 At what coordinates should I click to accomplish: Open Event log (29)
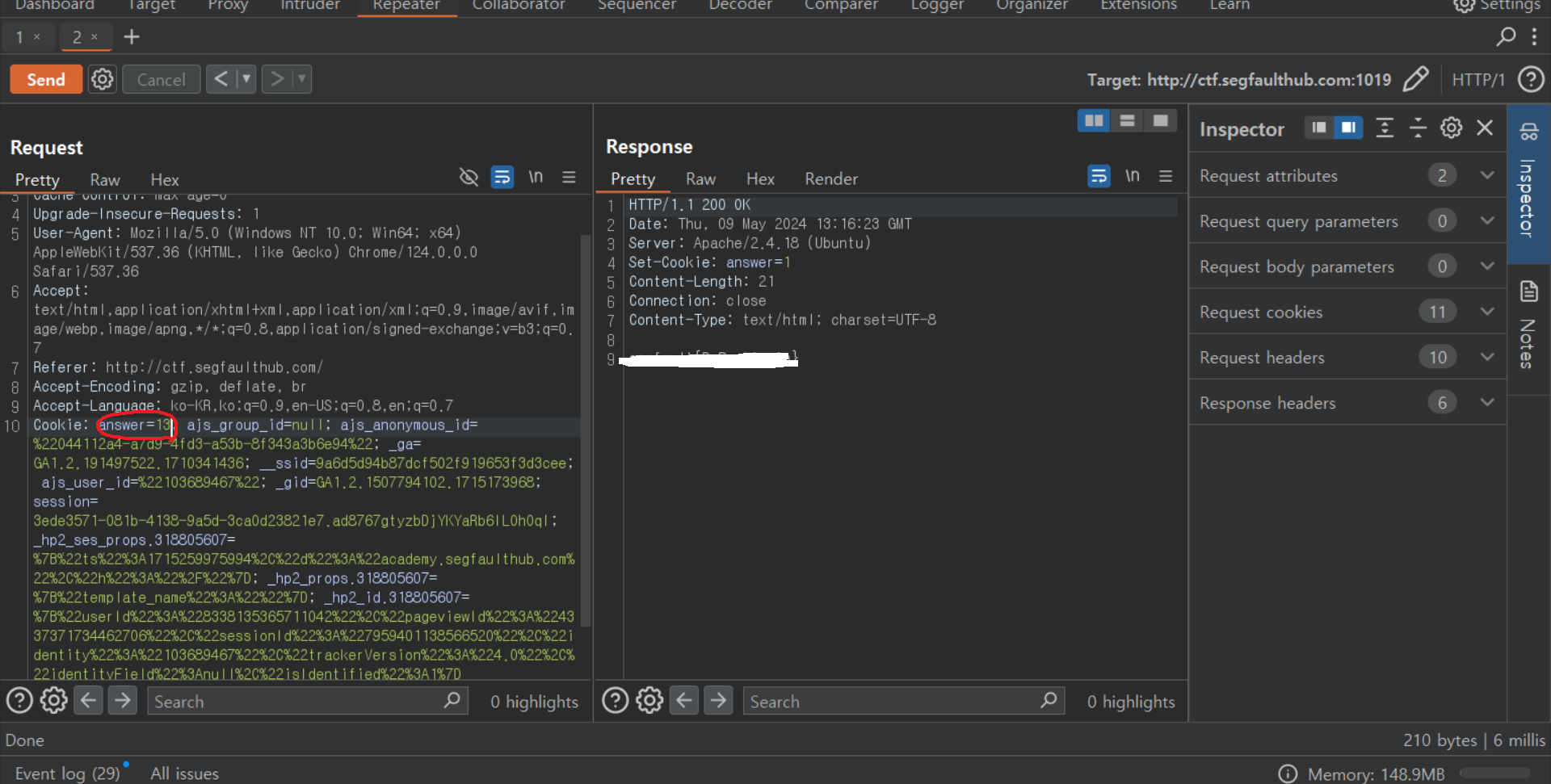pyautogui.click(x=68, y=773)
